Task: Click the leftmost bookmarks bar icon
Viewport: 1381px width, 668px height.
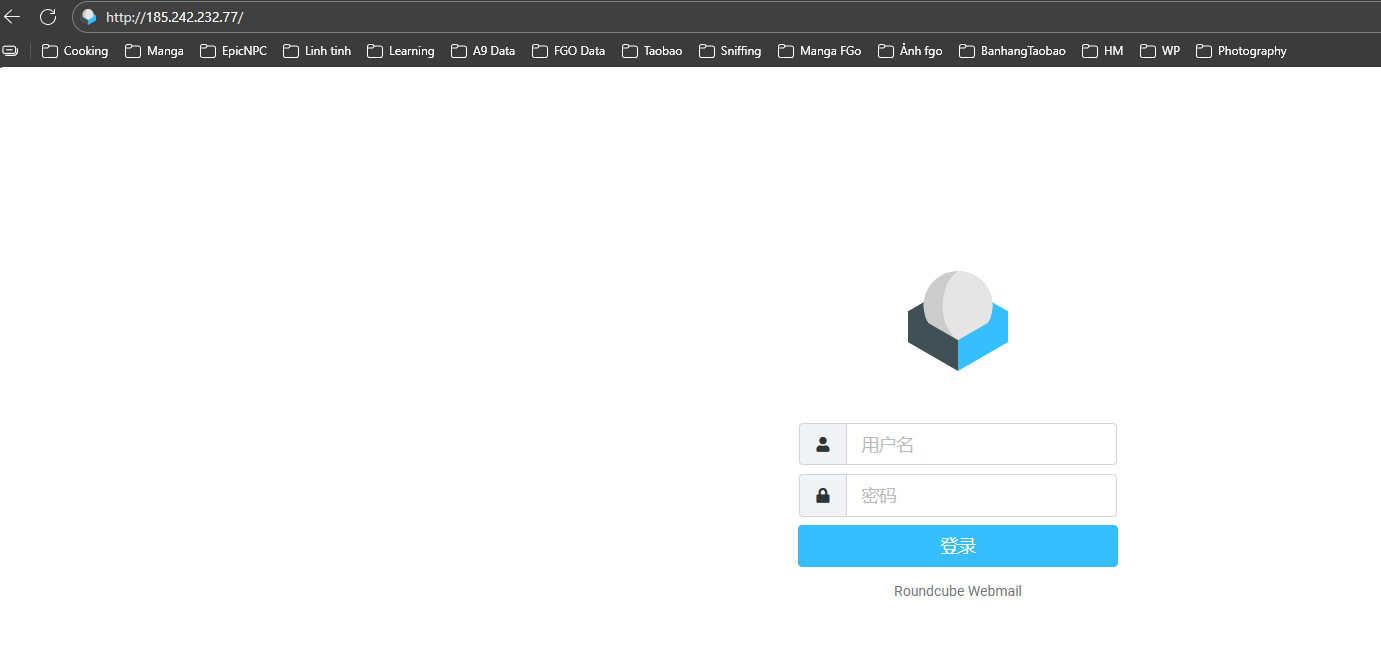Action: [10, 51]
